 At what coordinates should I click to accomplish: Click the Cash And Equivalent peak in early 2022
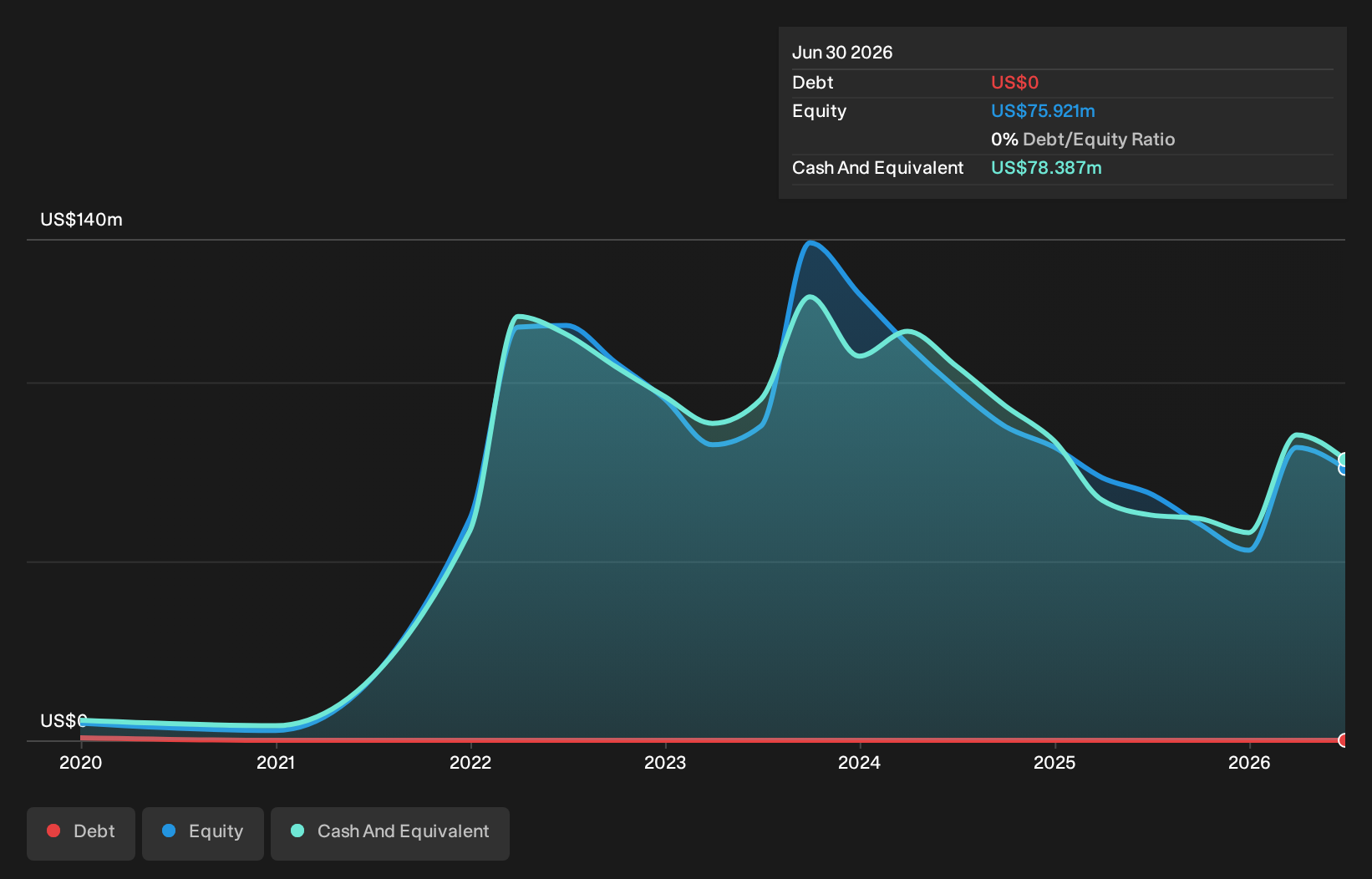click(519, 316)
